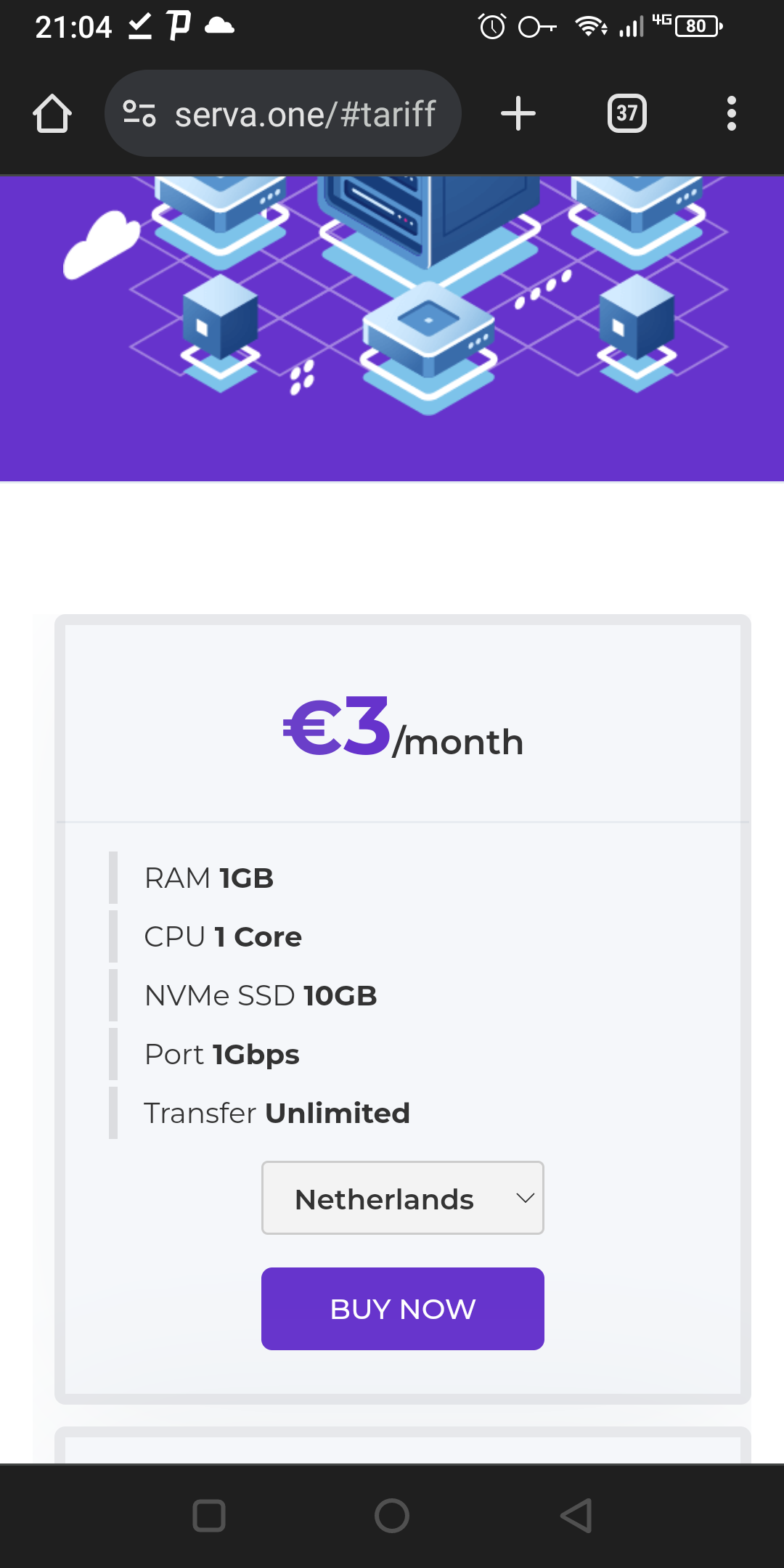Viewport: 784px width, 1568px height.
Task: Click the dropdown chevron beside Netherlands
Action: coord(526,1199)
